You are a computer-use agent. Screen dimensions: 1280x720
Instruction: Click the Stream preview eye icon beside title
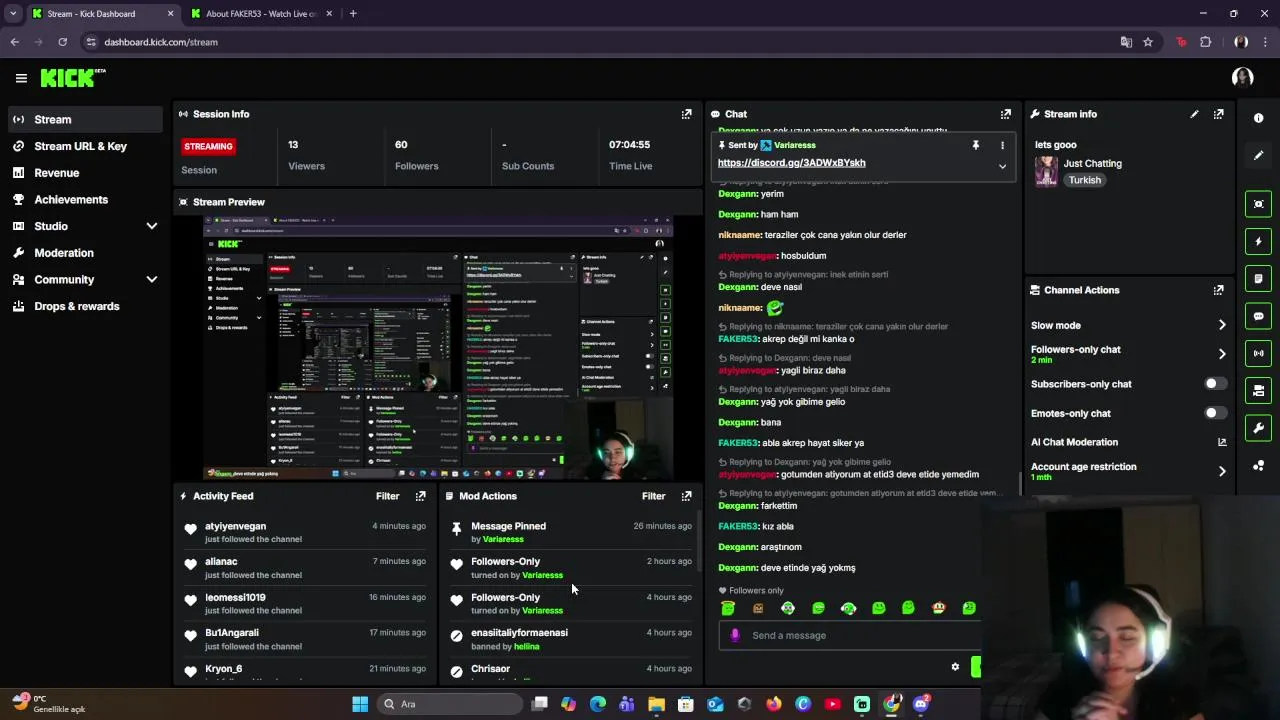tap(183, 202)
